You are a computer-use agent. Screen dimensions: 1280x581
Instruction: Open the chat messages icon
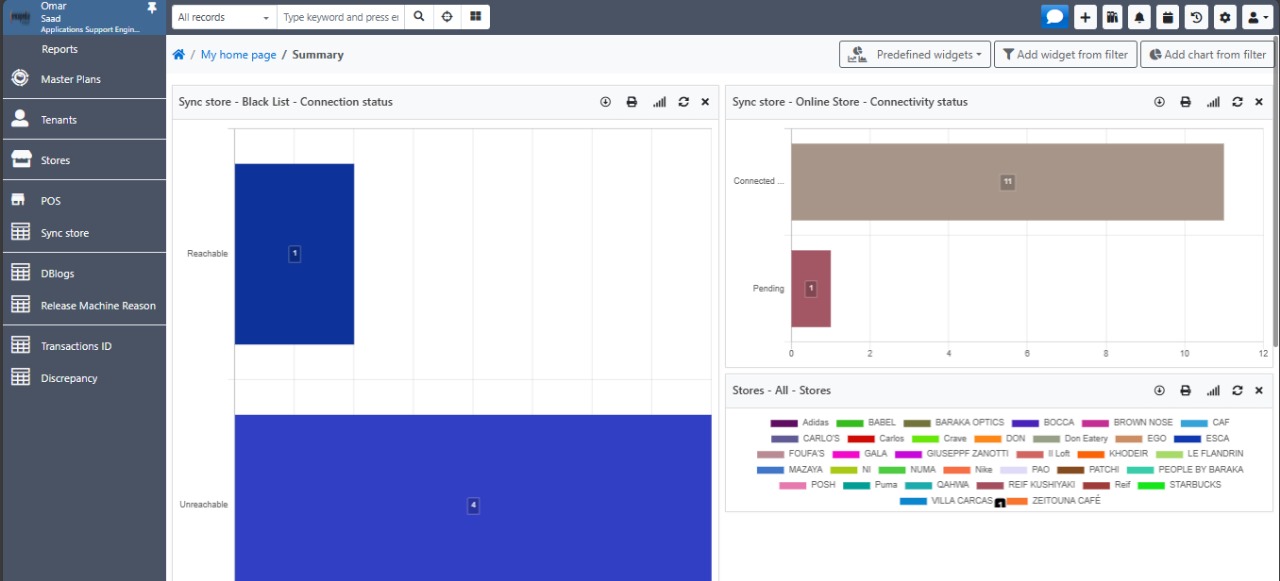point(1054,17)
